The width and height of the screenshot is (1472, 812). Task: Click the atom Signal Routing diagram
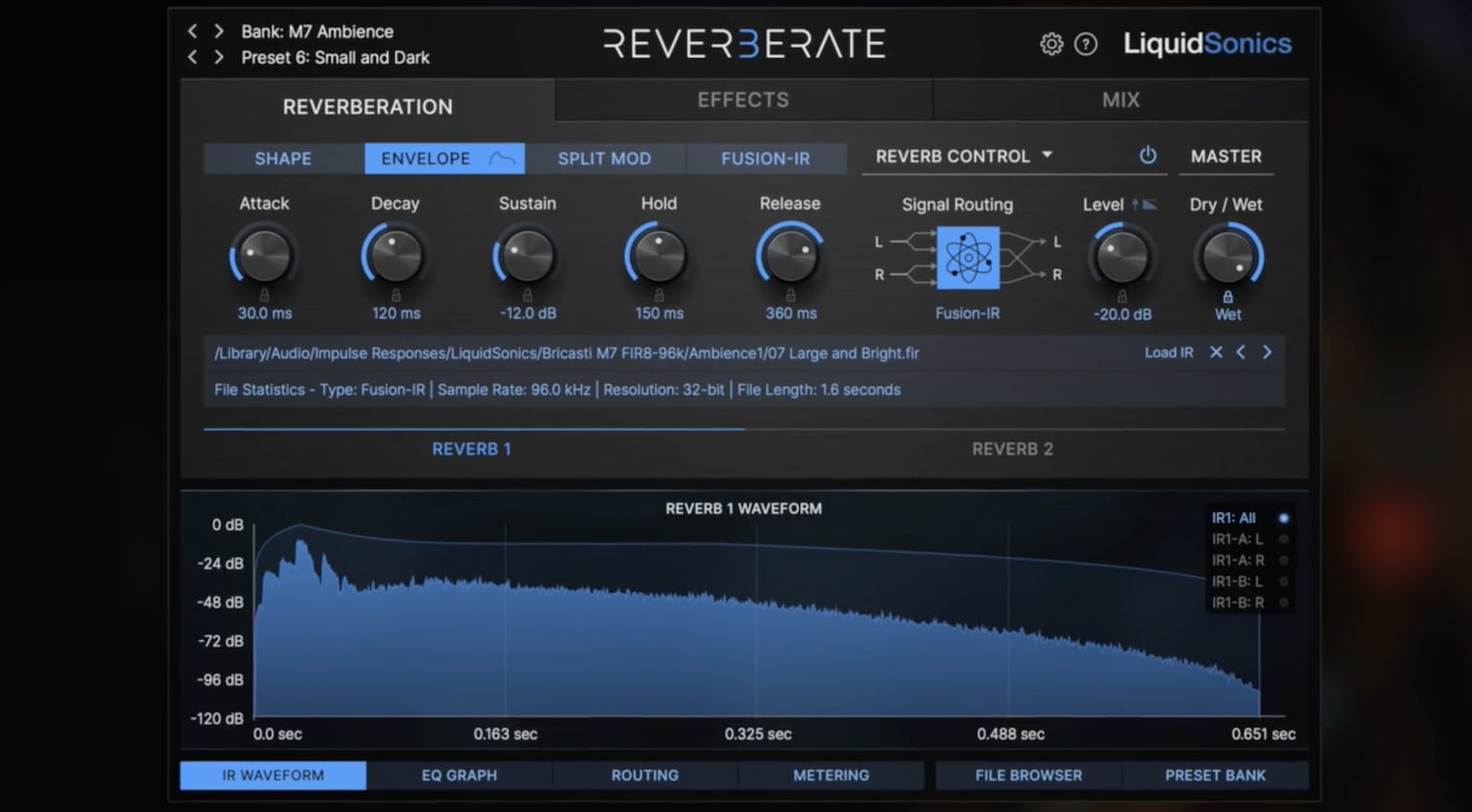[x=967, y=257]
